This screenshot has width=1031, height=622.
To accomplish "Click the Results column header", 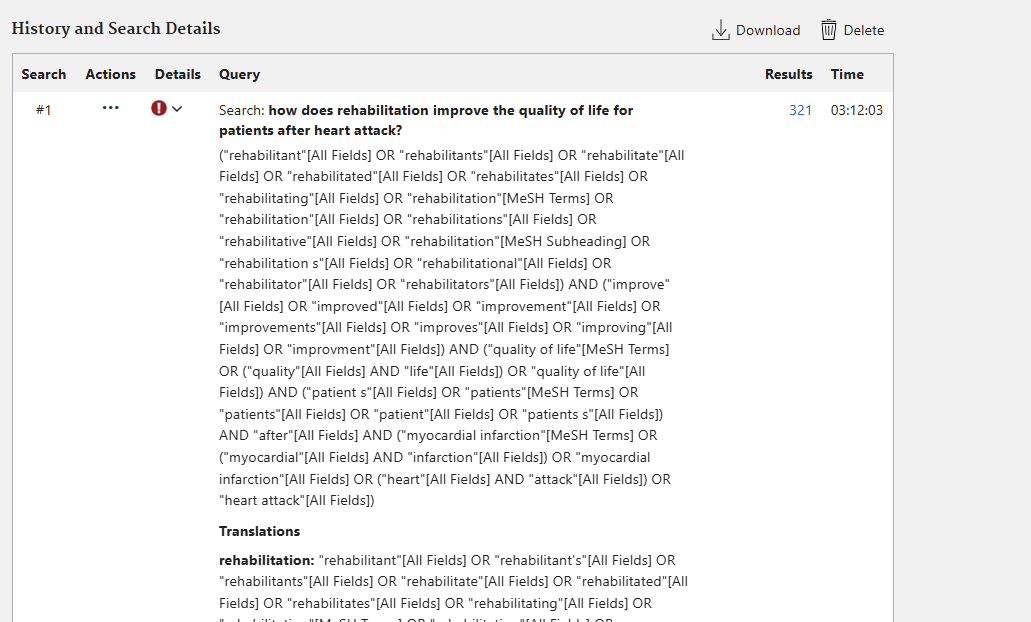I will coord(788,74).
